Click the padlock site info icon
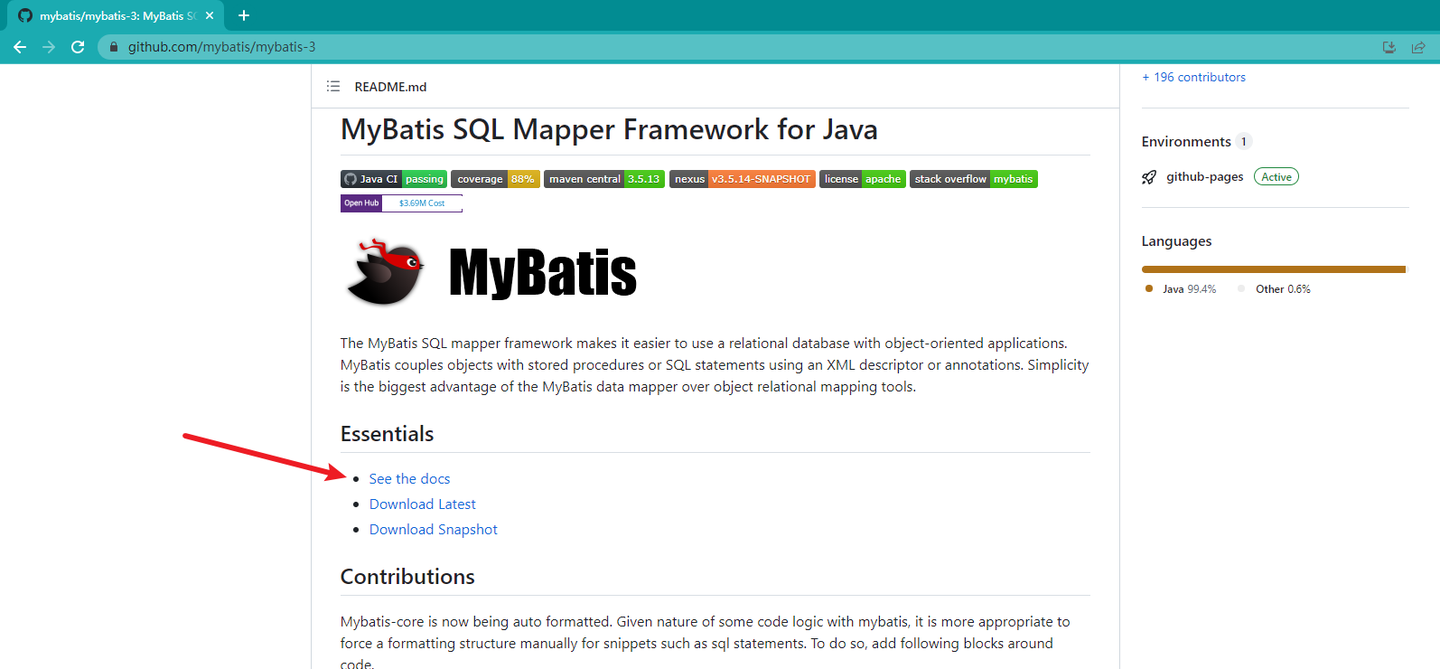Viewport: 1440px width, 669px height. tap(113, 47)
